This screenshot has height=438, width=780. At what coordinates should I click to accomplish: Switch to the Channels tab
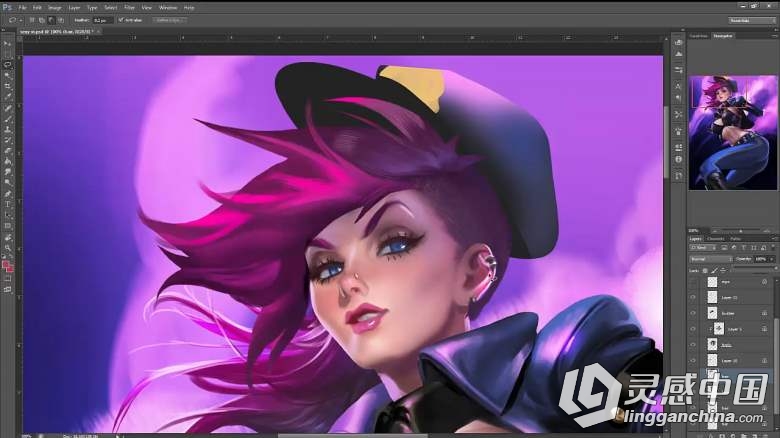(x=716, y=239)
